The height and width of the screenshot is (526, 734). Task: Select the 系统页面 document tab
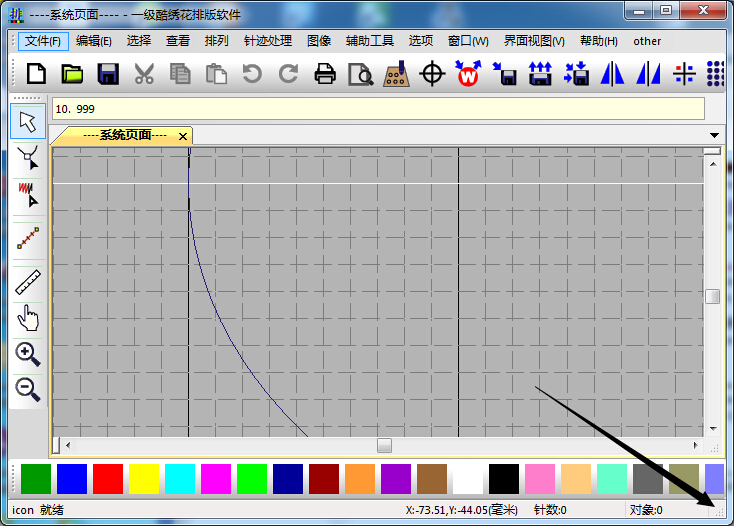125,136
